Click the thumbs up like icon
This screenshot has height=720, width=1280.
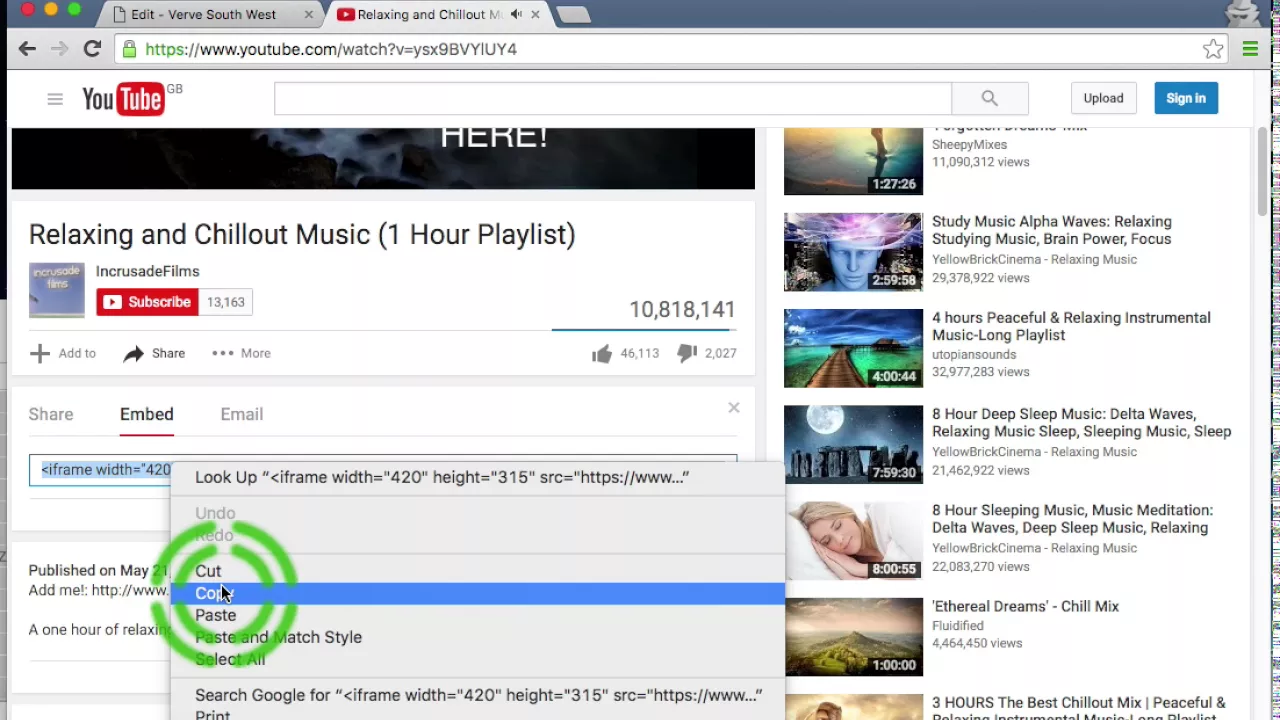(602, 353)
